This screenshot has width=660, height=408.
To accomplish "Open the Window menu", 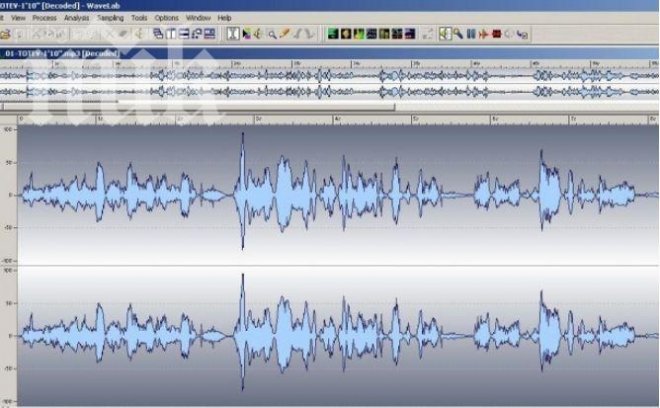I will (x=198, y=18).
